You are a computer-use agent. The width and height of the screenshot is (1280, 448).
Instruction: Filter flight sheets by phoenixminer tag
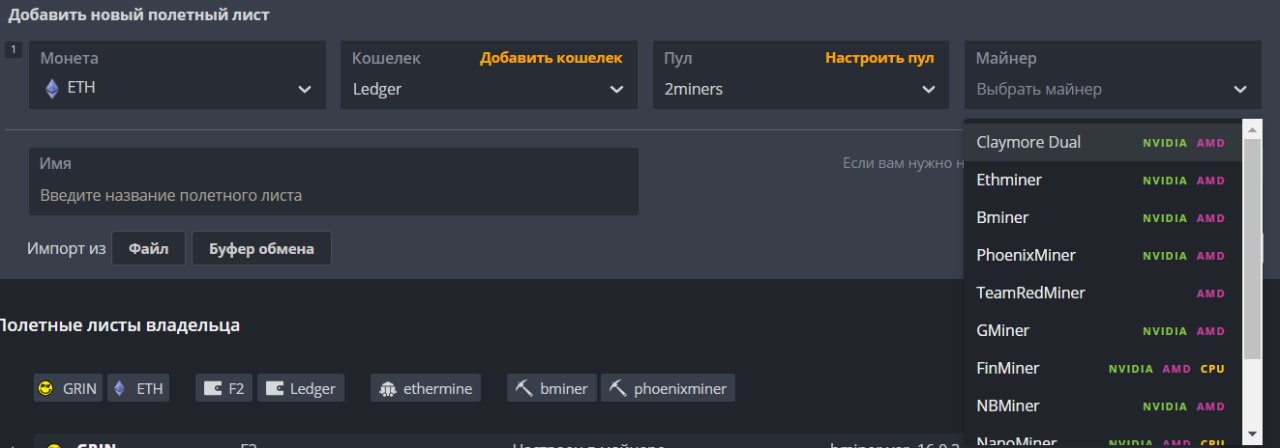click(668, 388)
